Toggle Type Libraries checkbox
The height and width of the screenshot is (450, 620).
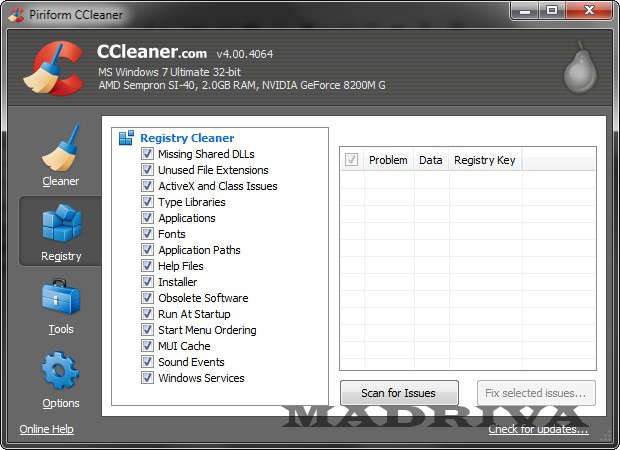(x=147, y=202)
